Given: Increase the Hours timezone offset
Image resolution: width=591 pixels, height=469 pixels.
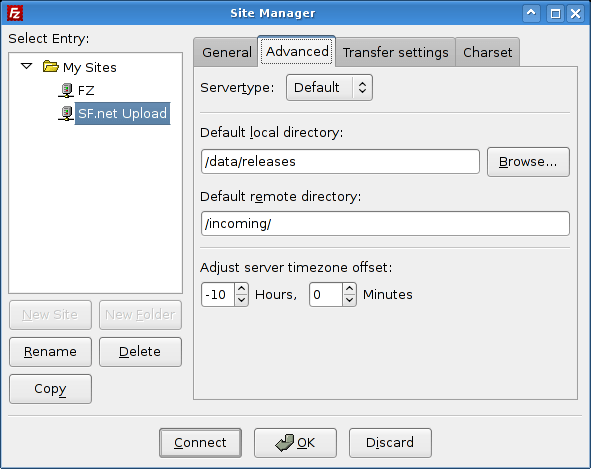Looking at the screenshot, I should (x=241, y=289).
